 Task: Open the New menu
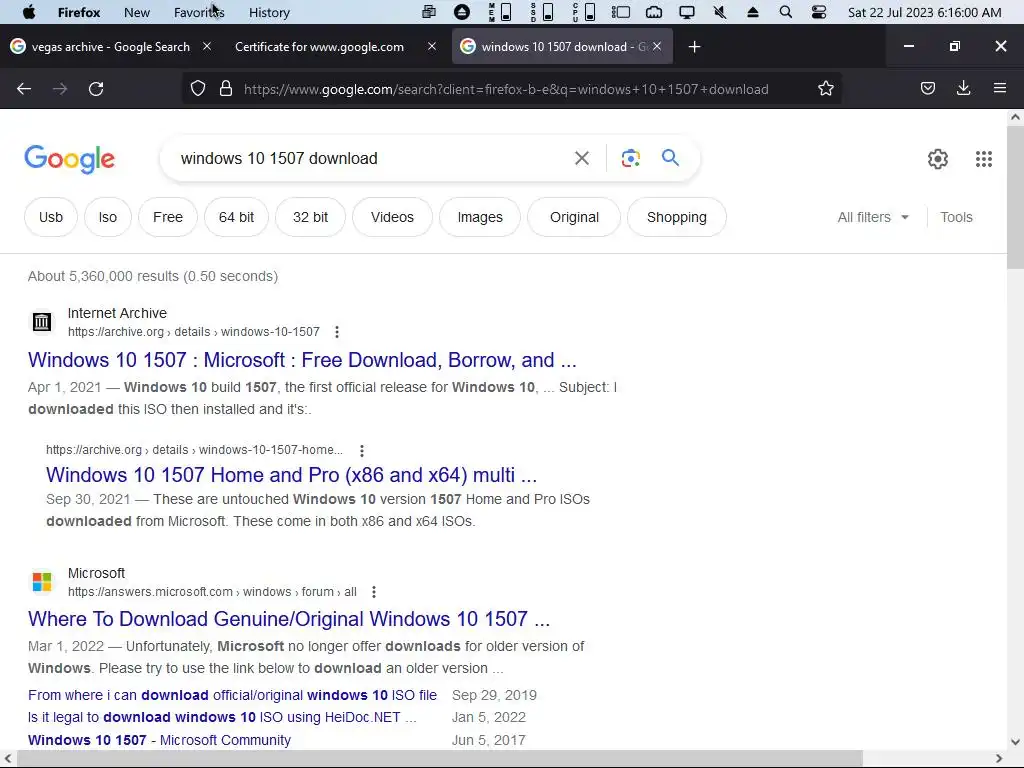(x=136, y=12)
